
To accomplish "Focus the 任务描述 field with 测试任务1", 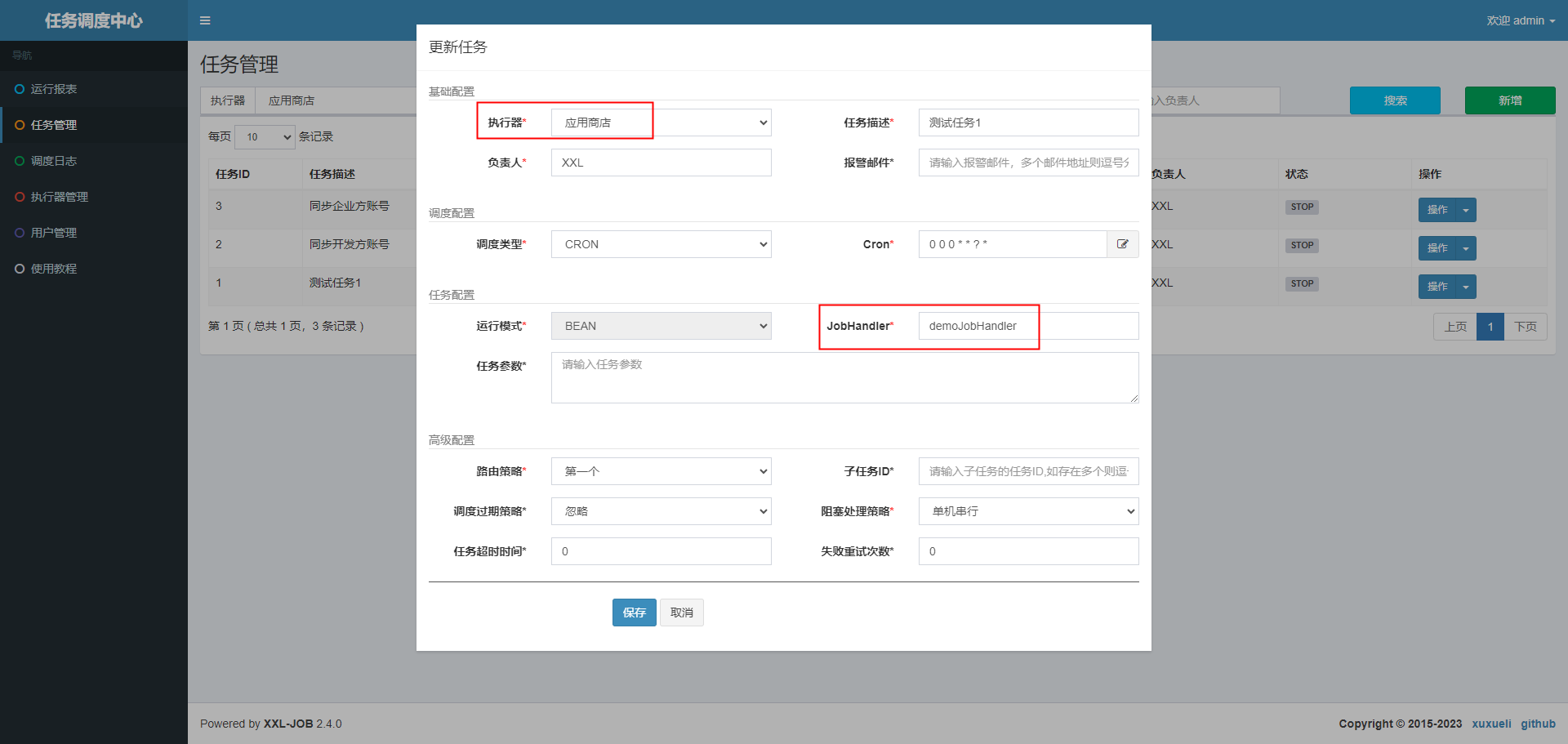I will click(1029, 123).
